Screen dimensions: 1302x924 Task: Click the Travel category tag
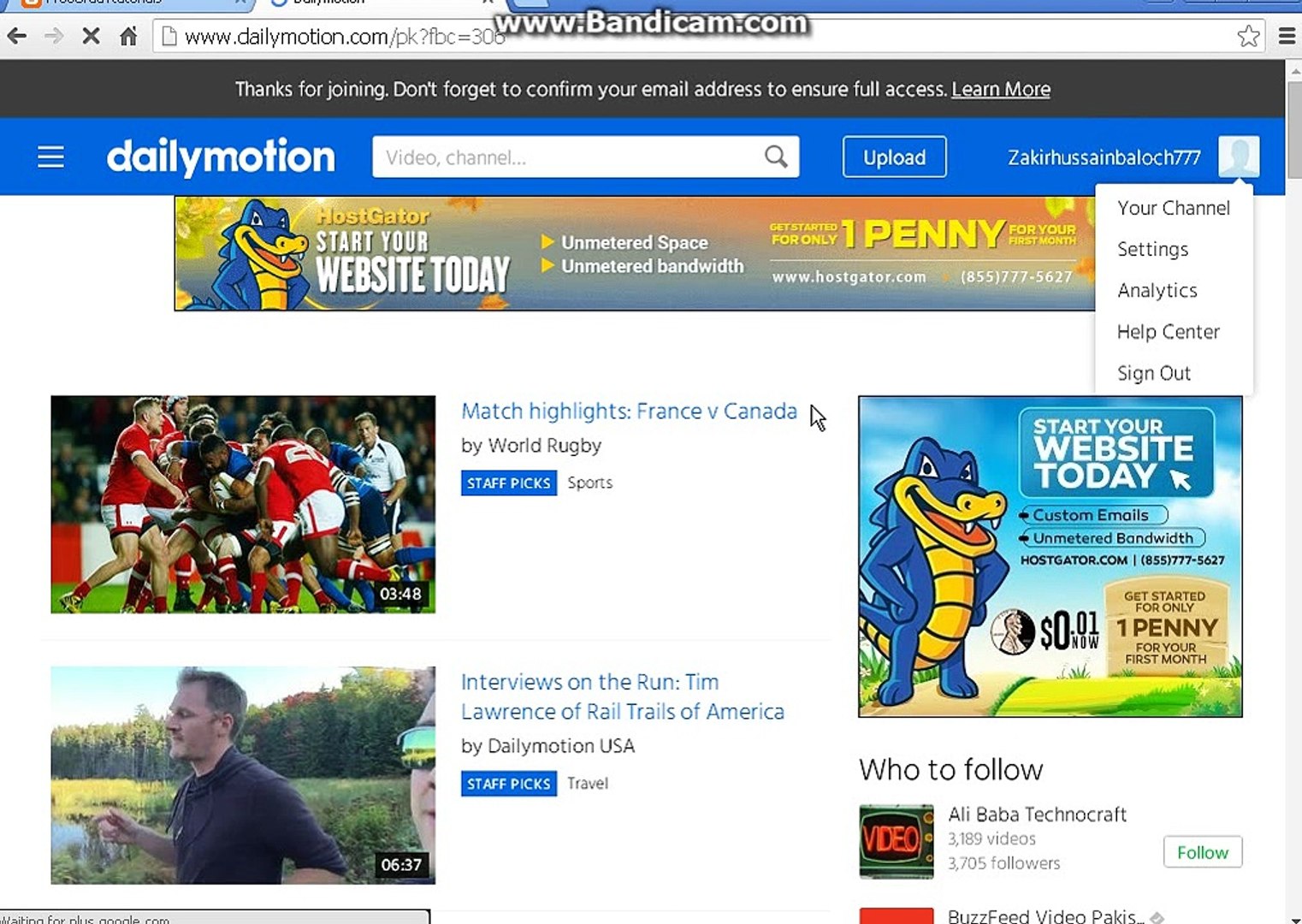coord(588,783)
